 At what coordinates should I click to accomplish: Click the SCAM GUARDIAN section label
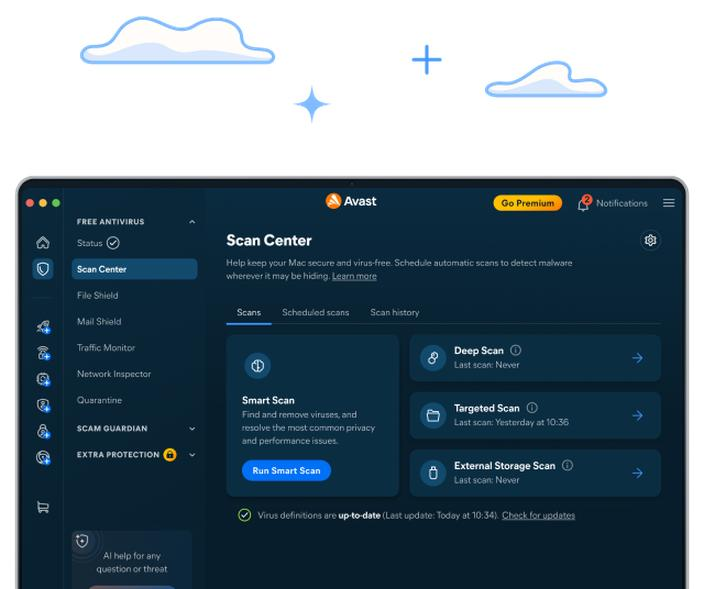112,428
